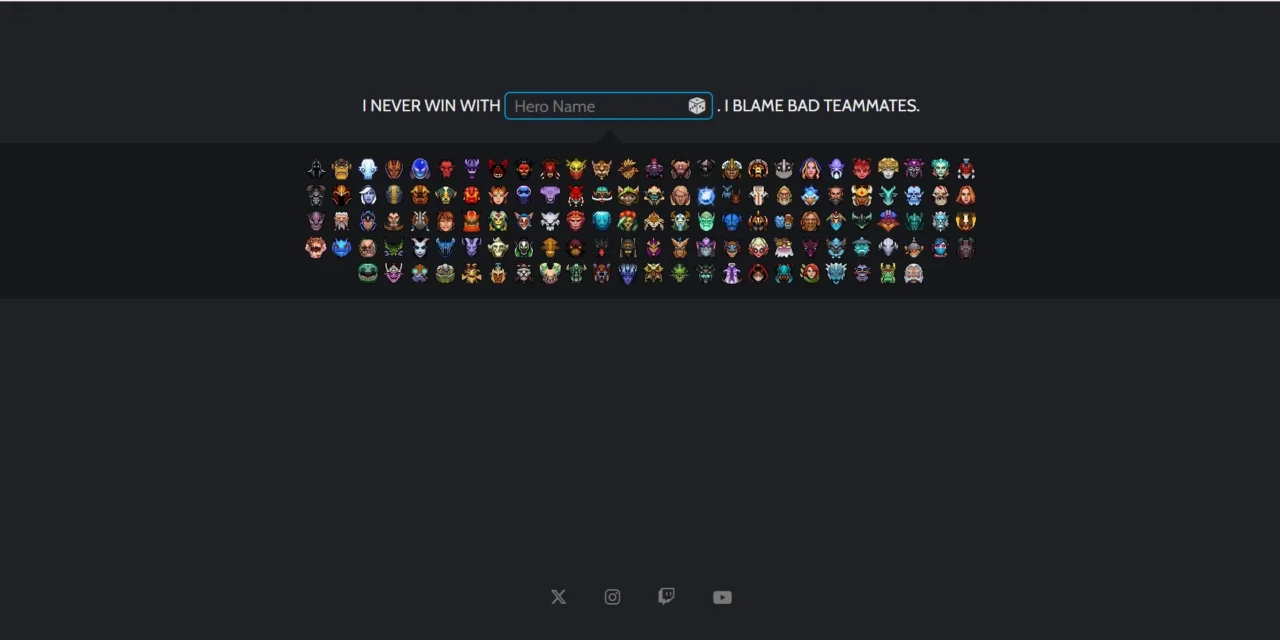Choose the Ogre Magi hero icon

point(784,221)
